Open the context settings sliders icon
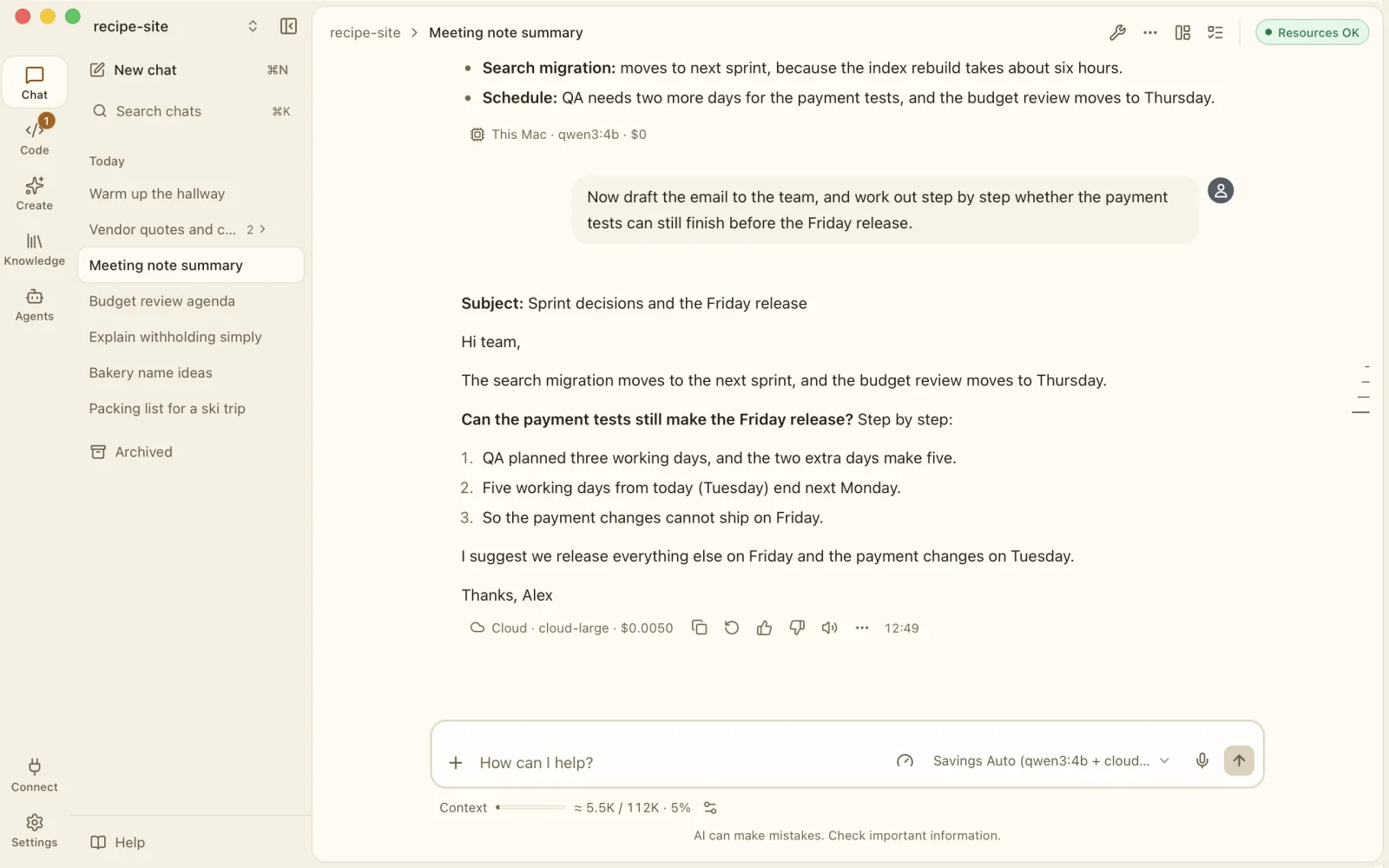1389x868 pixels. [x=710, y=808]
